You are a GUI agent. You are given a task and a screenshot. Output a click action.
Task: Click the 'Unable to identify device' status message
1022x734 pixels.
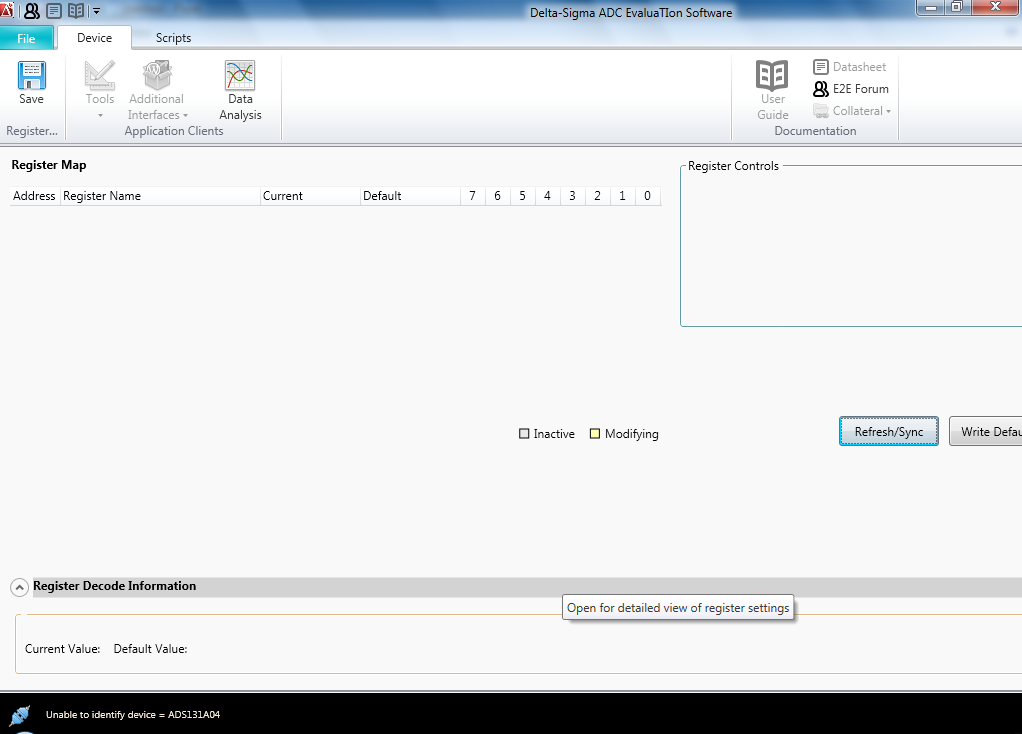point(133,714)
